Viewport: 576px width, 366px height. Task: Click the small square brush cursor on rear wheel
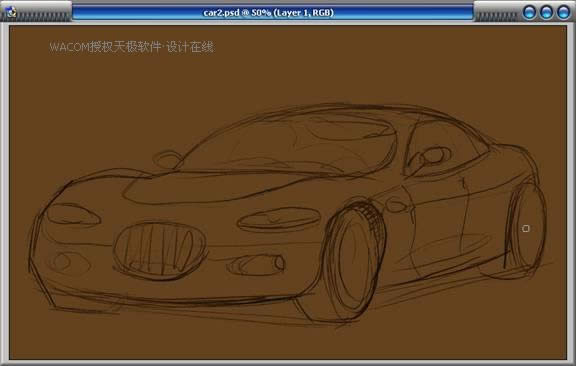pos(526,229)
